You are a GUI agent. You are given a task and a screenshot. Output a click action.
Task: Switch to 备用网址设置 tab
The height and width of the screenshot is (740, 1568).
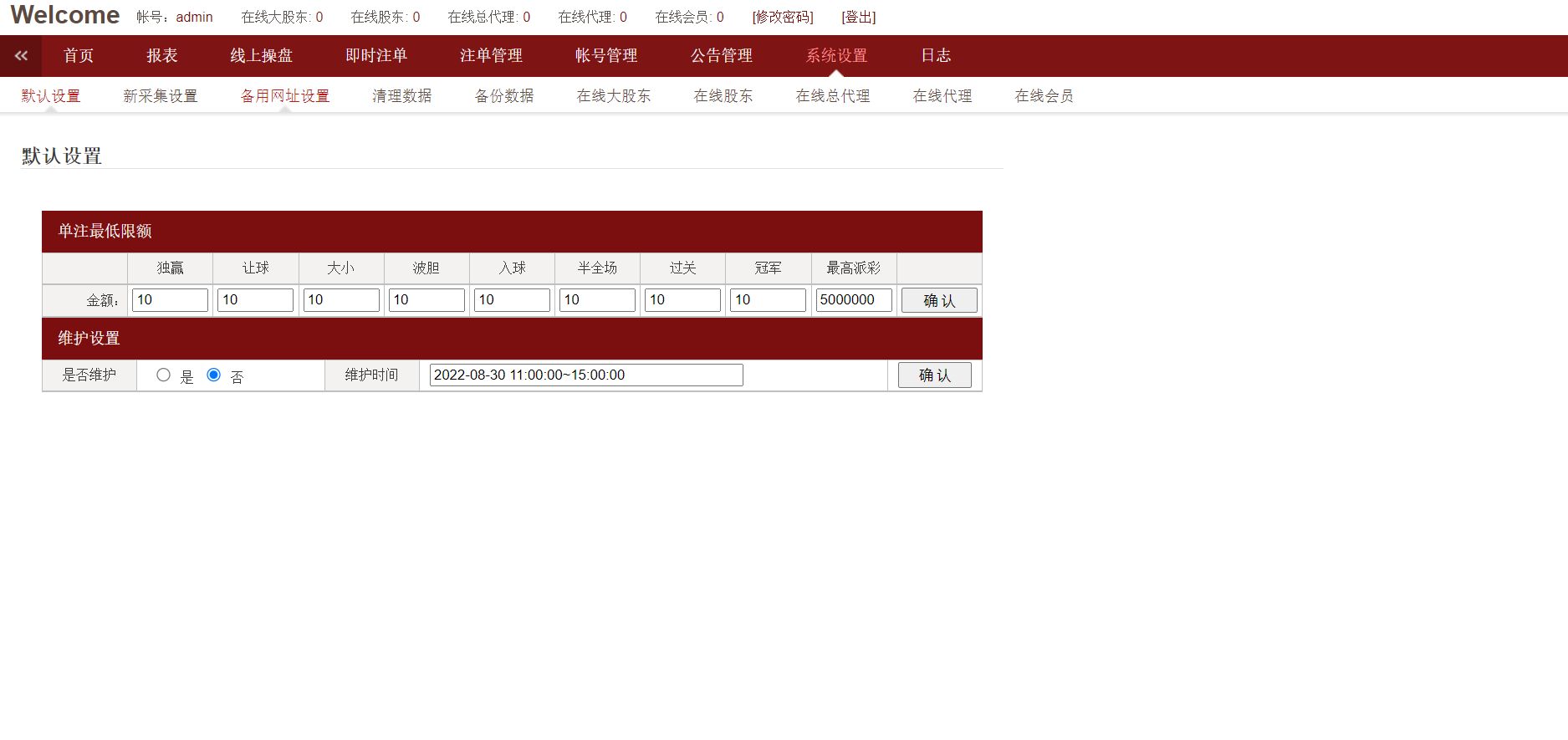[285, 96]
